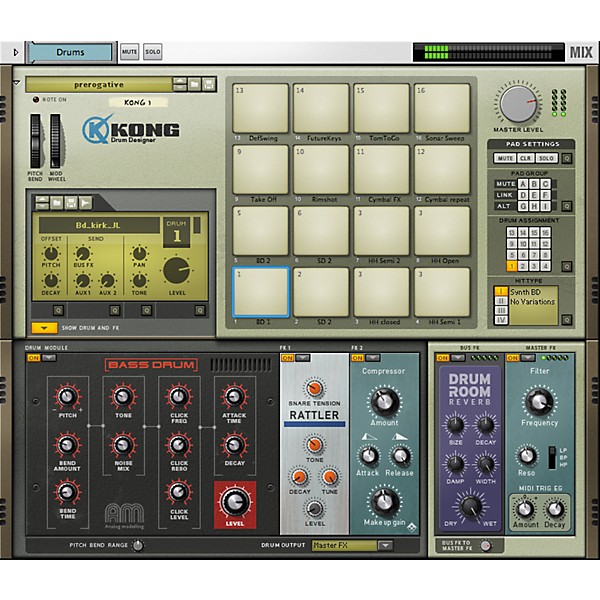Image resolution: width=600 pixels, height=600 pixels.
Task: Select pad group E for Link
Action: pyautogui.click(x=534, y=195)
